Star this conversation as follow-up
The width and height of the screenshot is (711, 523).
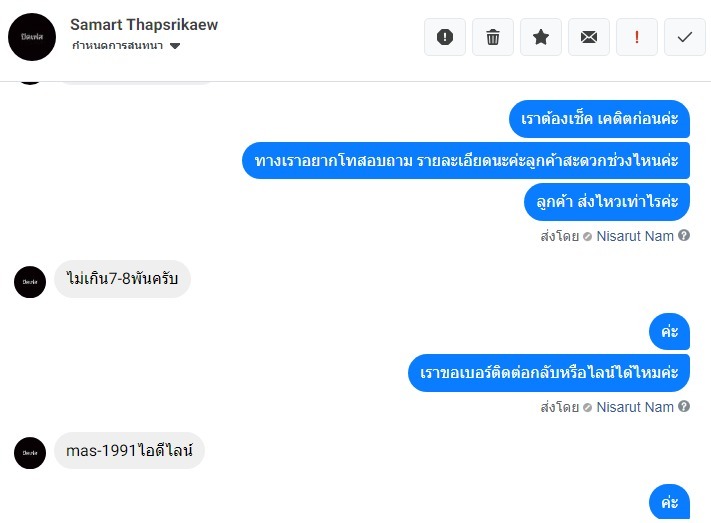[541, 37]
